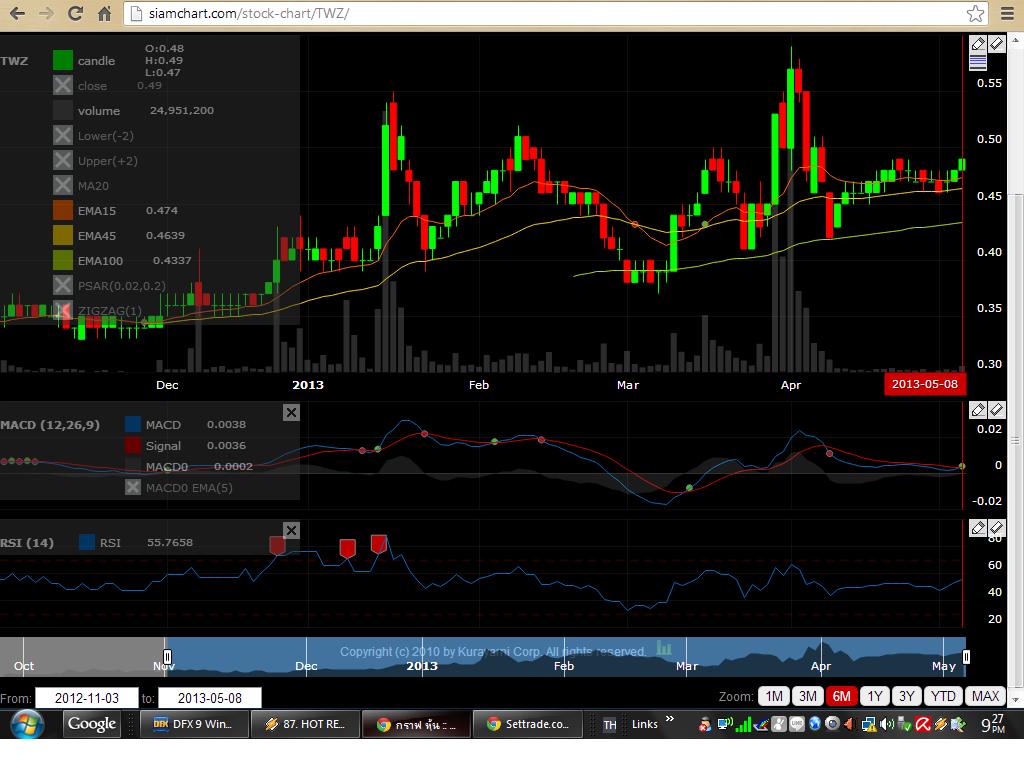The height and width of the screenshot is (768, 1024).
Task: Show the MAX time range
Action: [985, 696]
